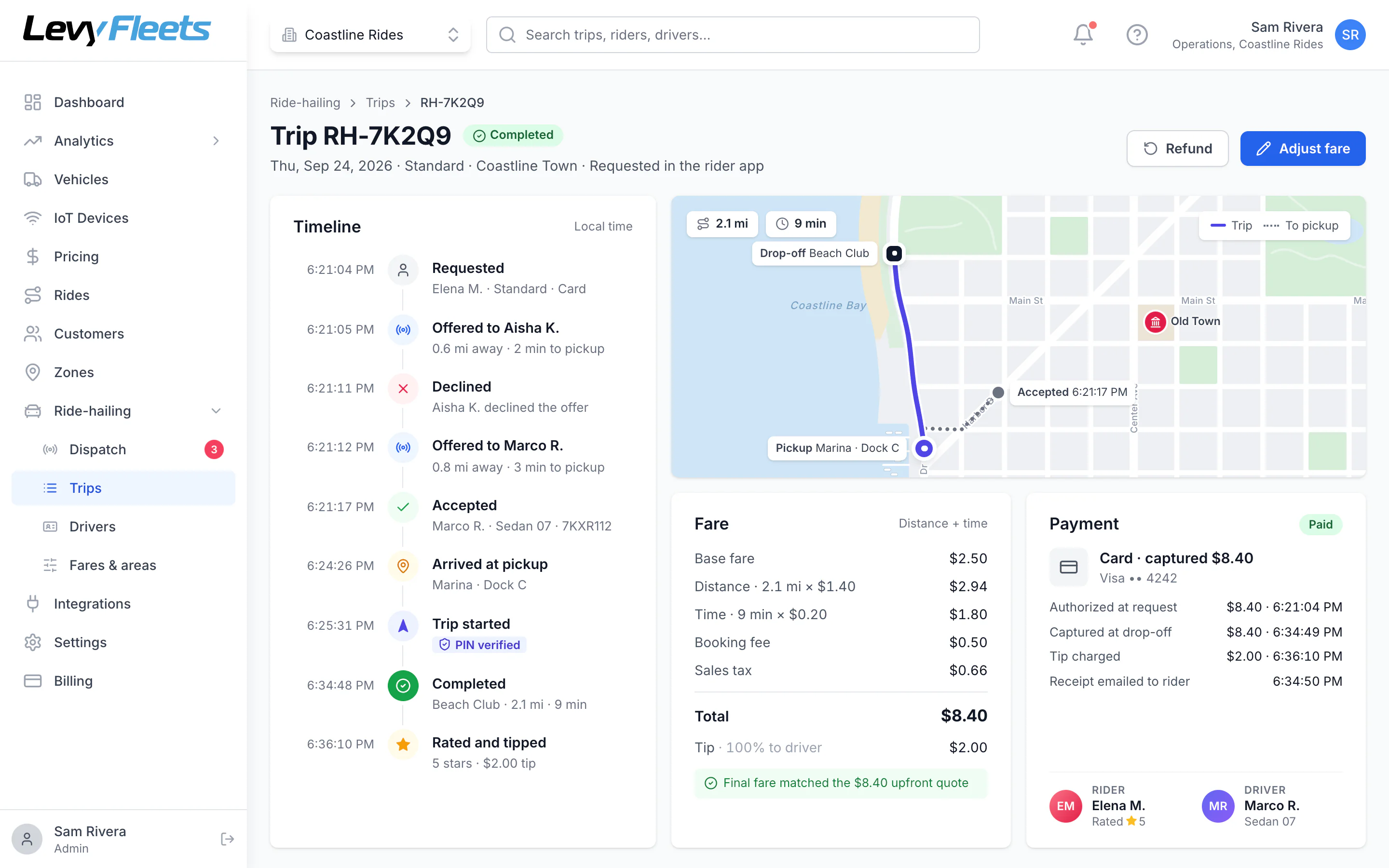Click the Declined red X timeline icon
This screenshot has height=868, width=1389.
coord(403,389)
